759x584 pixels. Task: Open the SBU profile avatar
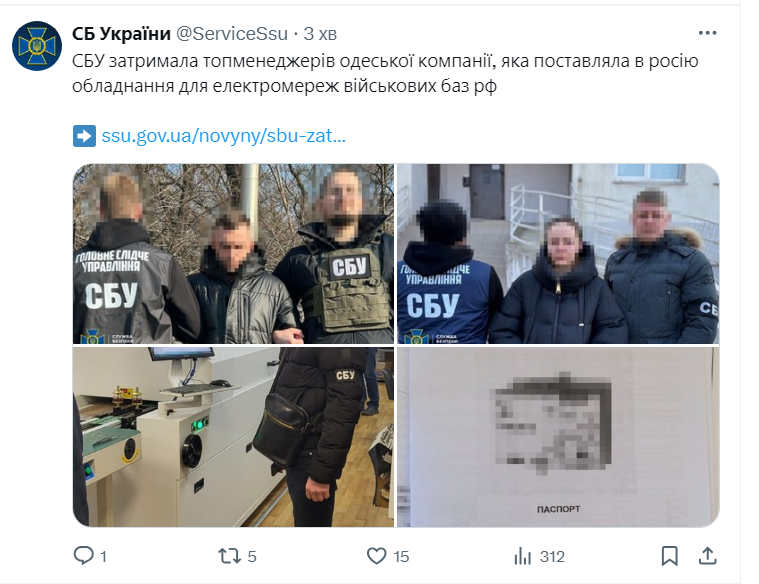coord(37,46)
